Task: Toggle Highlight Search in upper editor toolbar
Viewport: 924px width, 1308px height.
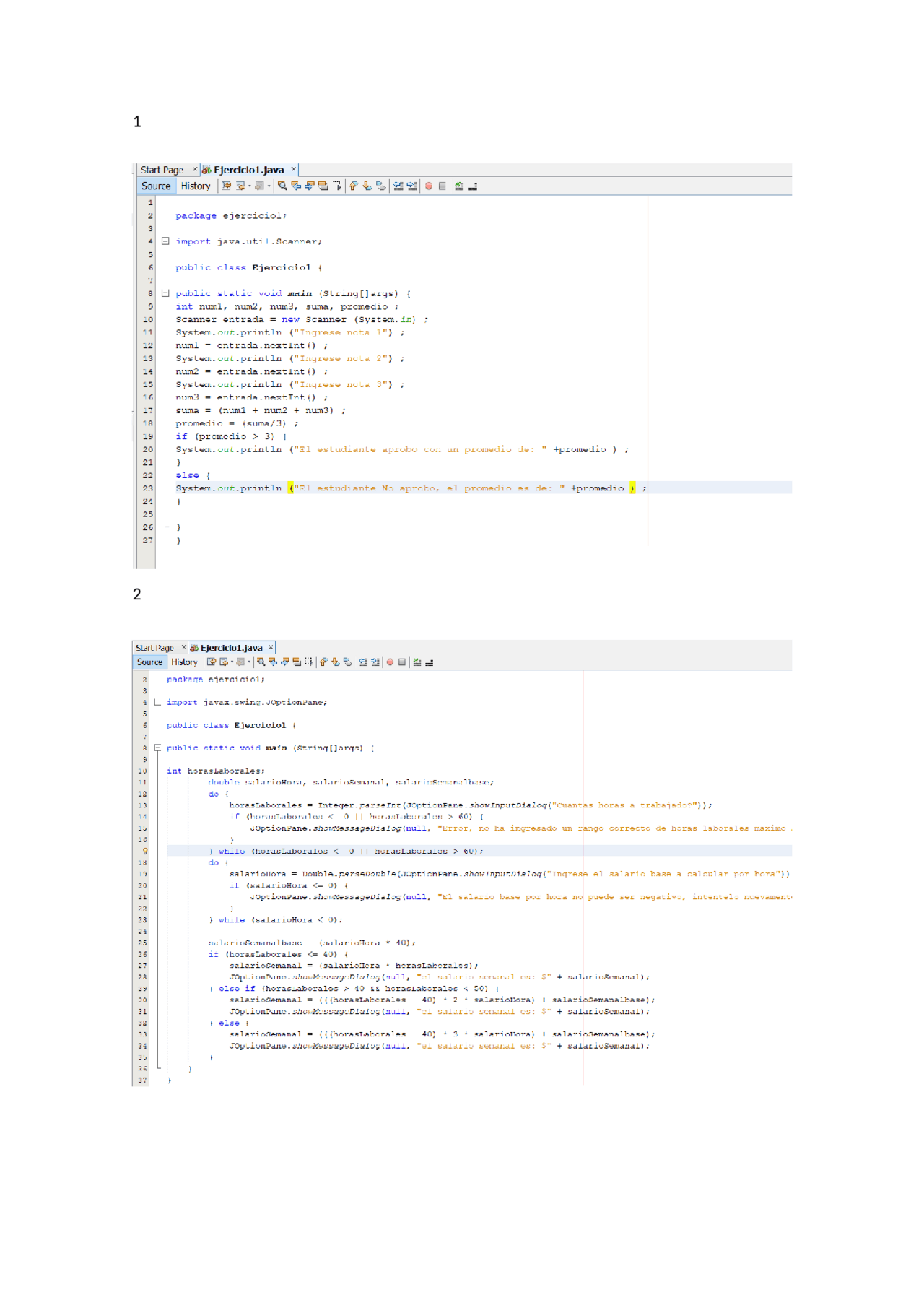Action: point(323,186)
